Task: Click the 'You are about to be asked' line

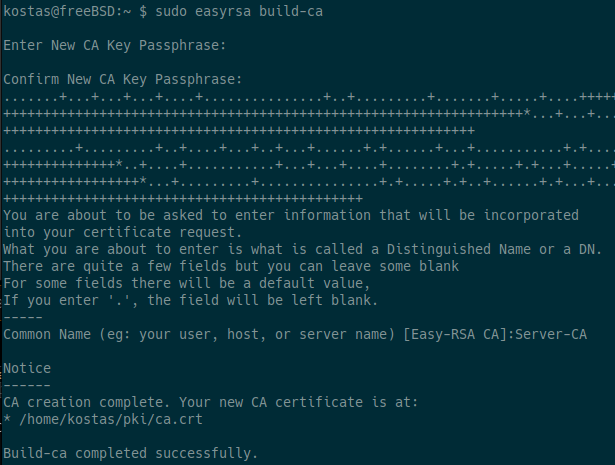Action: 290,215
